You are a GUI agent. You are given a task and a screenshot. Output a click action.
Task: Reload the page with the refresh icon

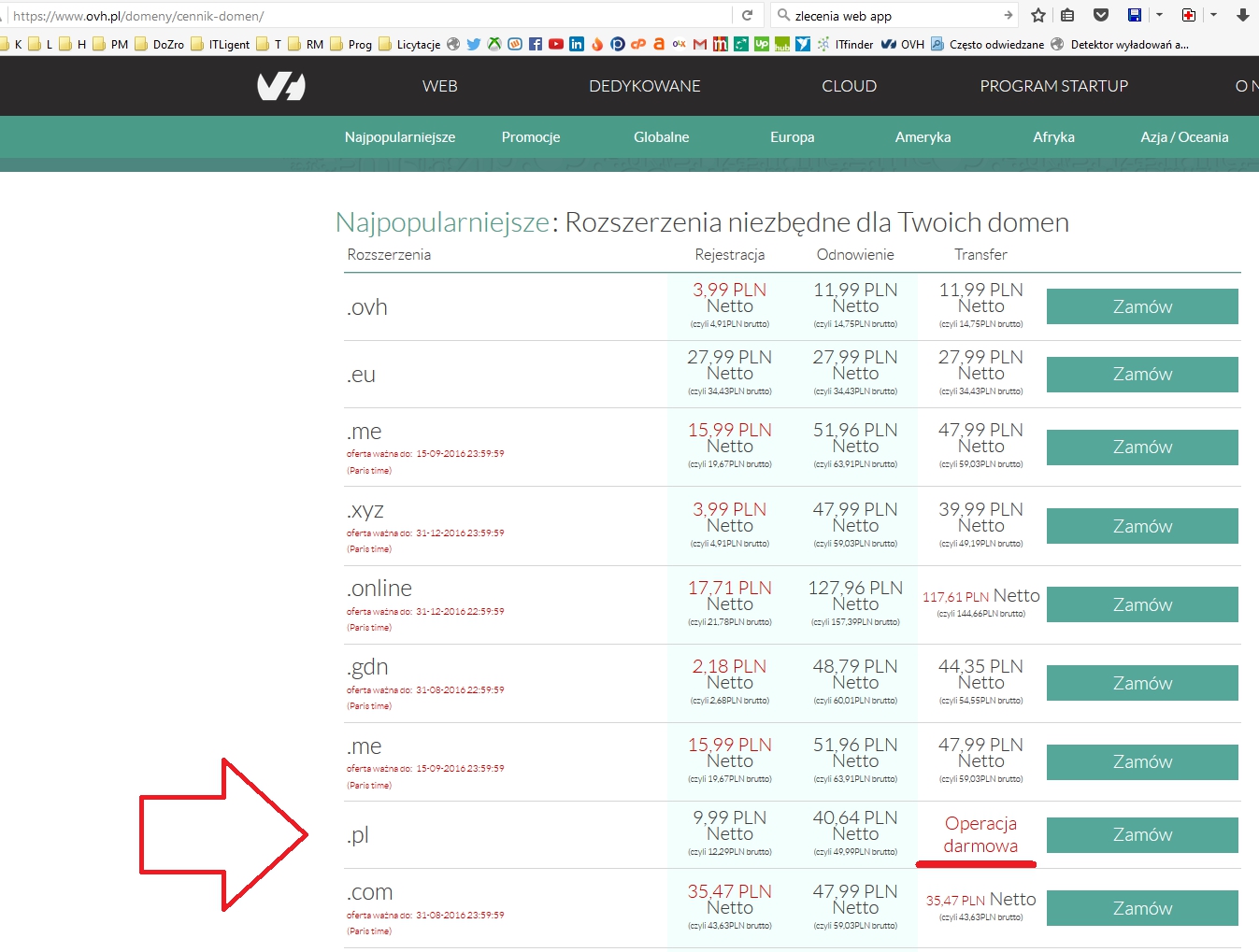click(x=747, y=15)
